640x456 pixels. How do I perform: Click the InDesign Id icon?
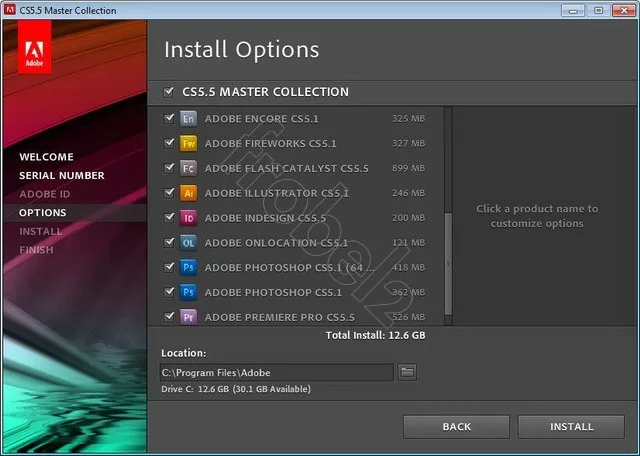tap(188, 218)
